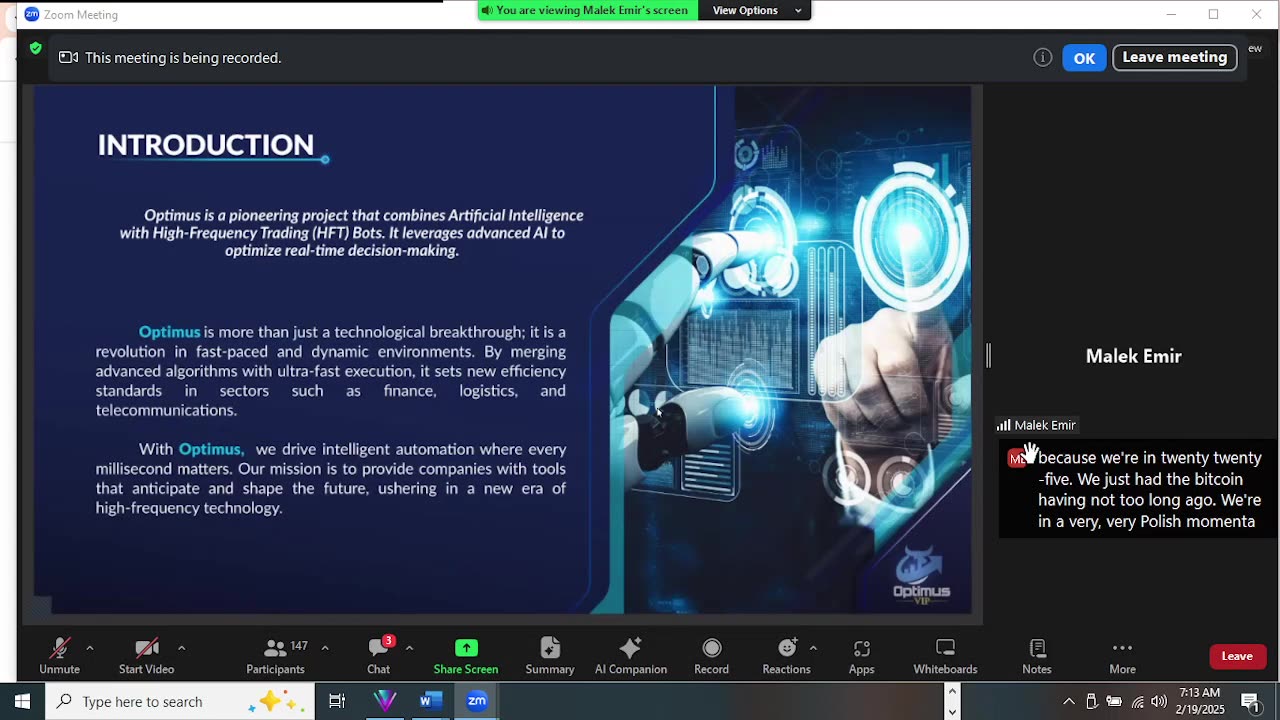Open Whiteboards
Image resolution: width=1280 pixels, height=720 pixels.
tap(945, 656)
